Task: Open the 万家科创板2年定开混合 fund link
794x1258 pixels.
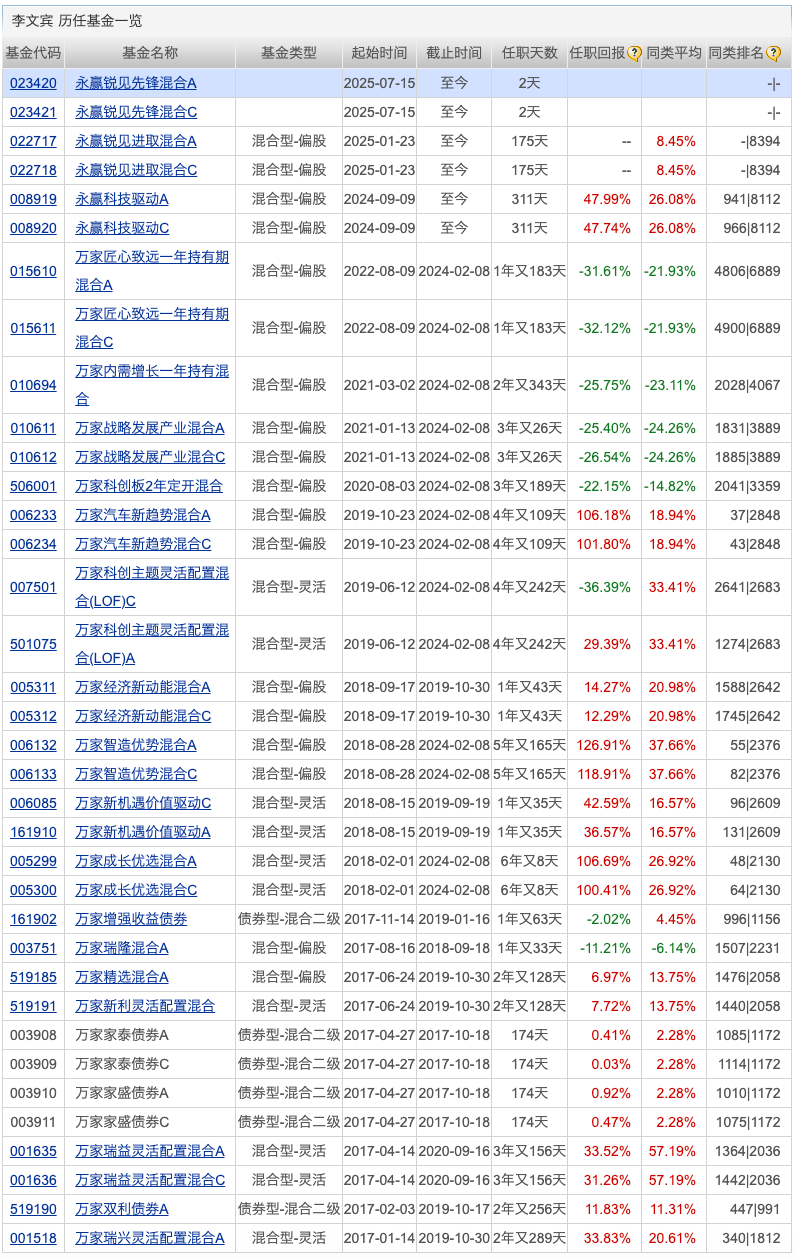Action: pos(149,486)
